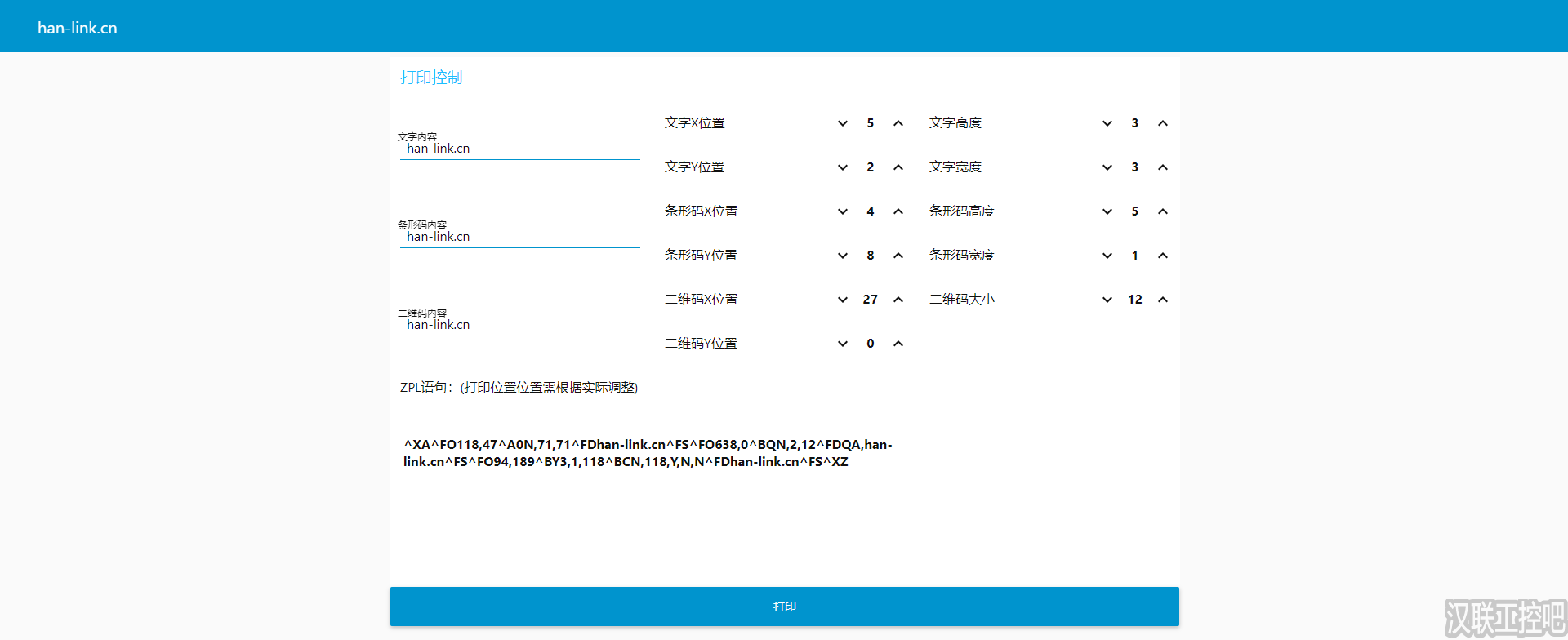The width and height of the screenshot is (1568, 640).
Task: Increase 文字高度 value with up chevron
Action: [1163, 123]
